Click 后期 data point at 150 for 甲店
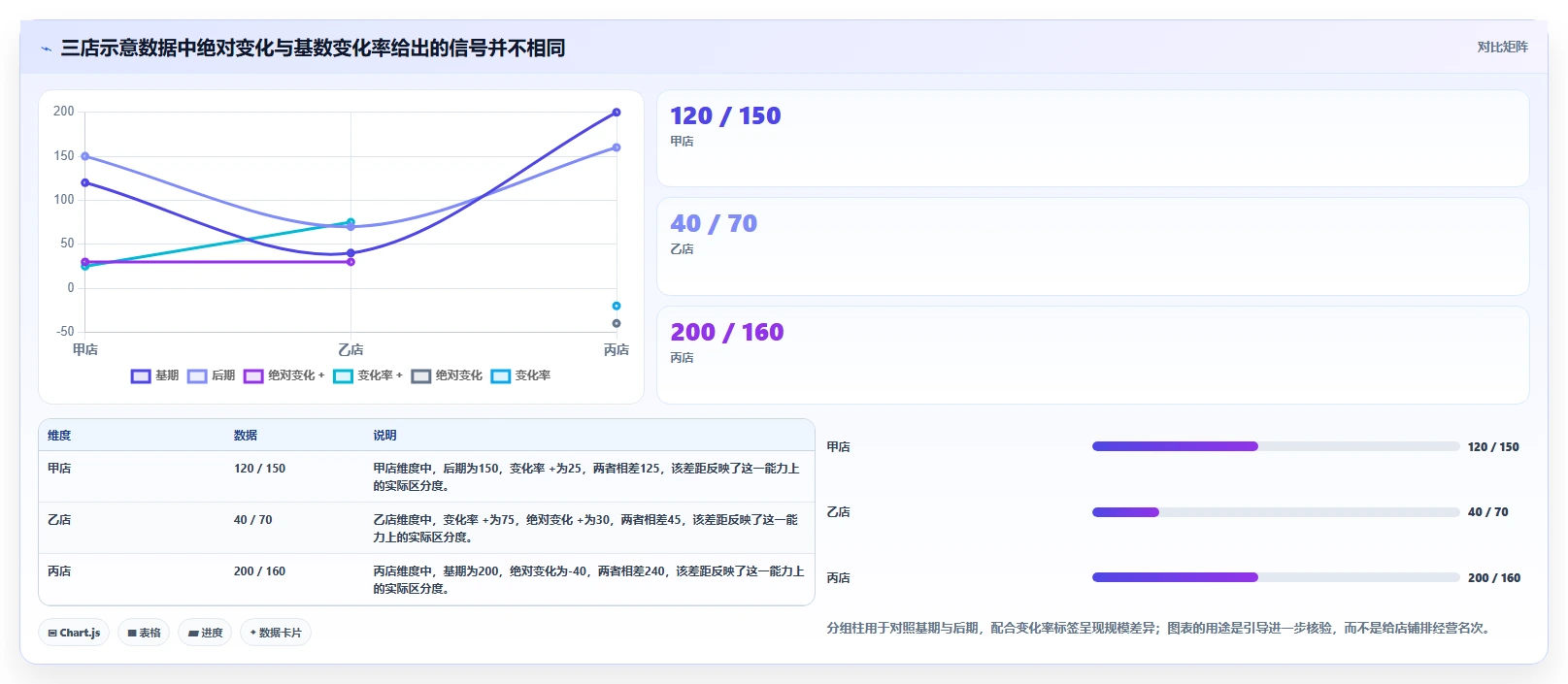The height and width of the screenshot is (684, 1568). point(85,156)
